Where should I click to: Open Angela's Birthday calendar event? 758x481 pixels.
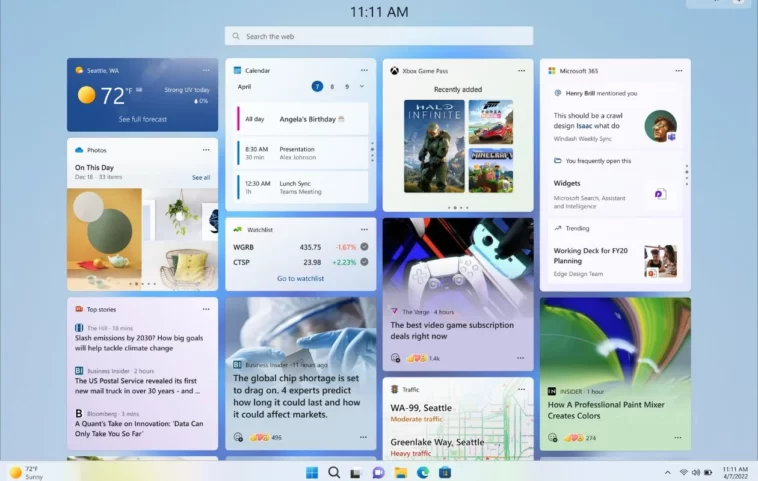coord(301,119)
